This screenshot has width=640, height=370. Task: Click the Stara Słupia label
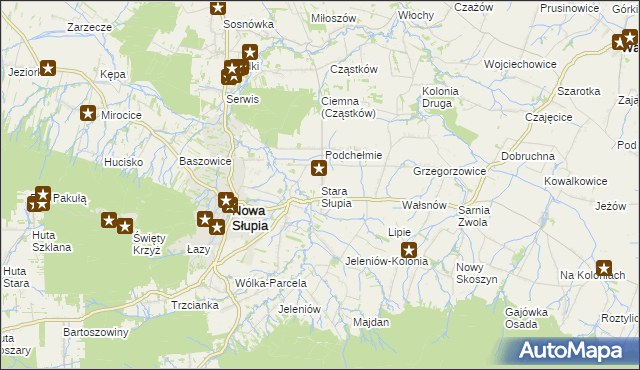pos(336,197)
